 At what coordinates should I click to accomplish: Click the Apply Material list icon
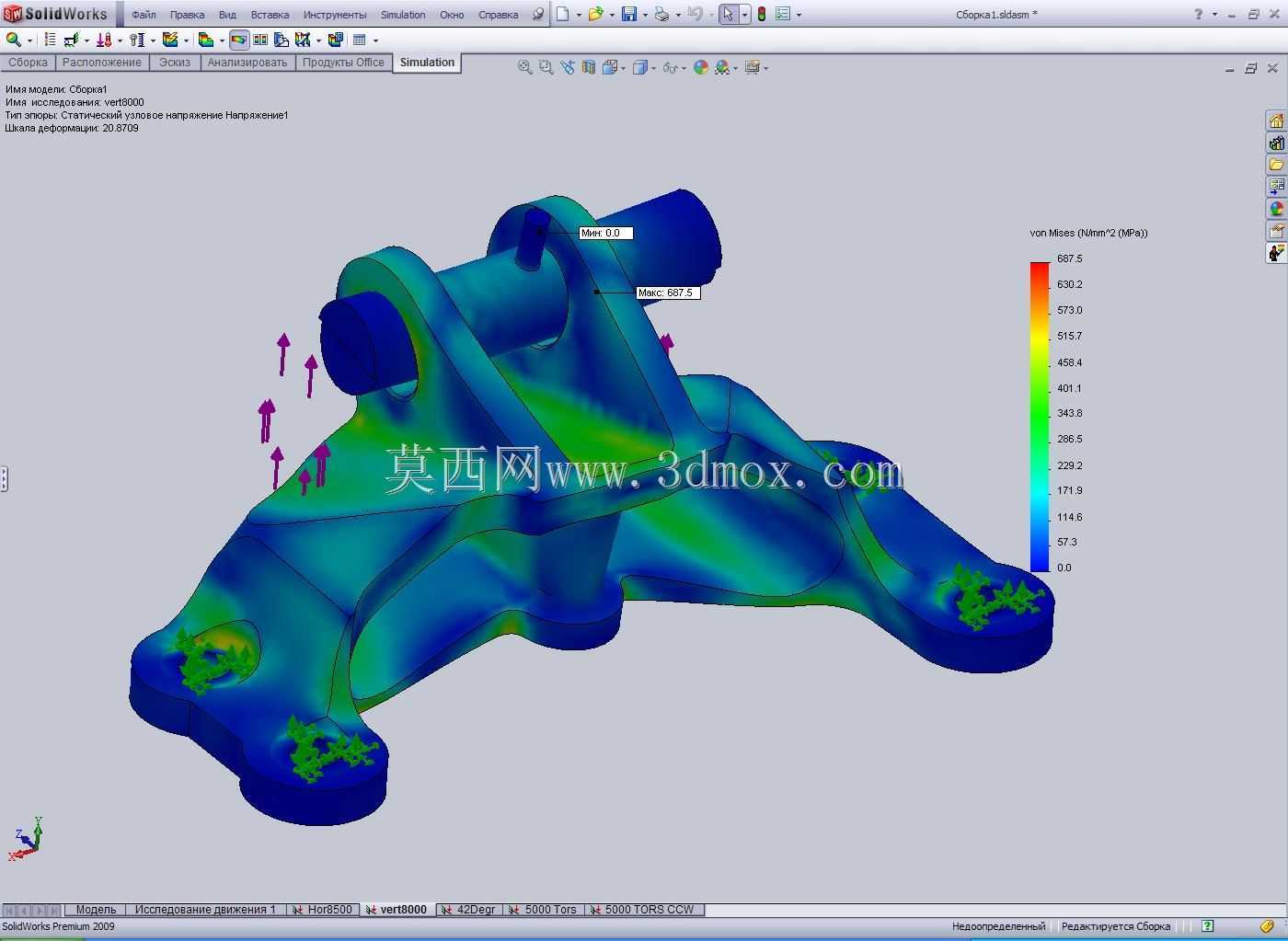(50, 40)
